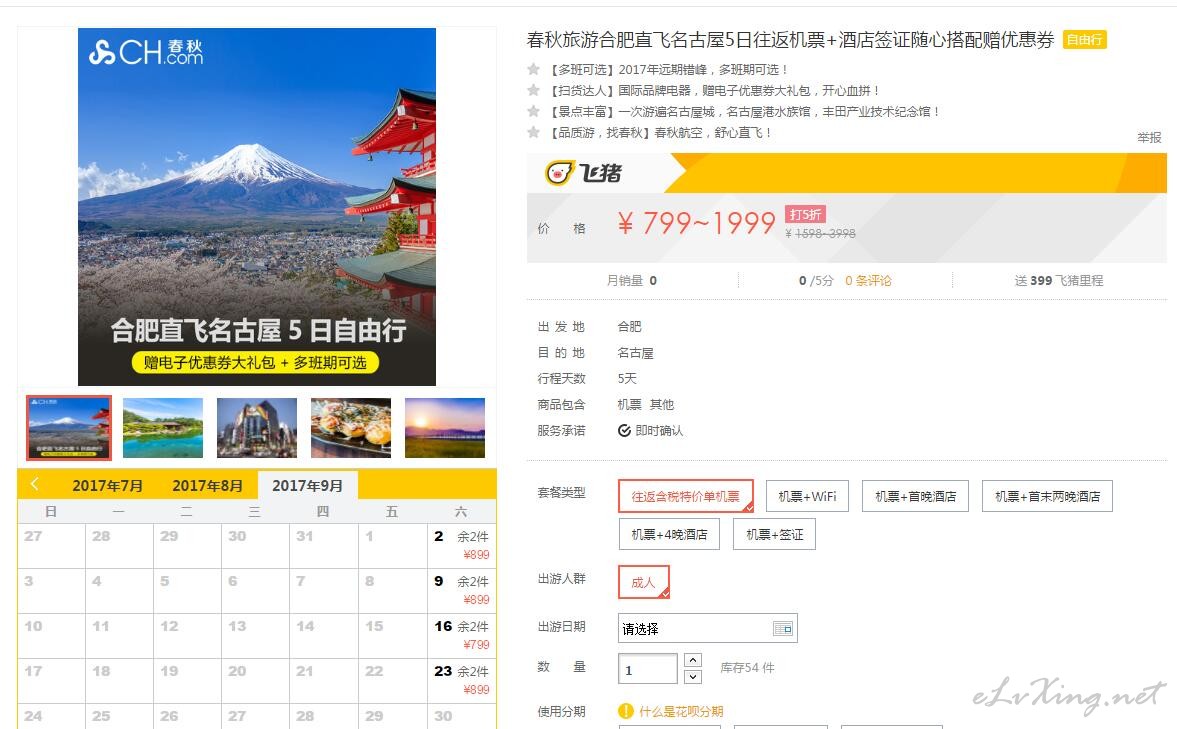Viewport: 1177px width, 729px height.
Task: Click the 0 /5分 rating text
Action: (816, 280)
